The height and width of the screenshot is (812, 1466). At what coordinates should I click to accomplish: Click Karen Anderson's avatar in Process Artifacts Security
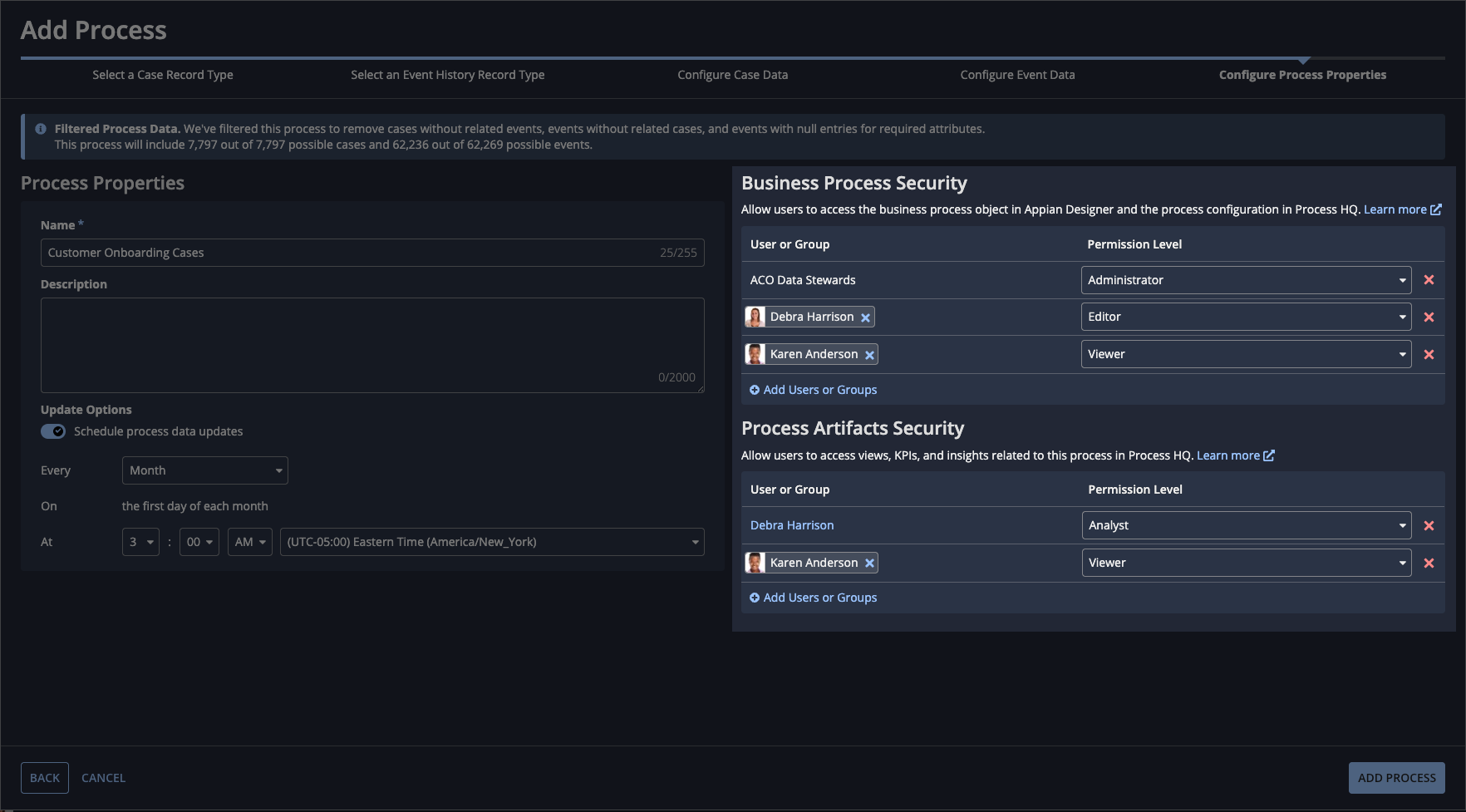click(755, 563)
